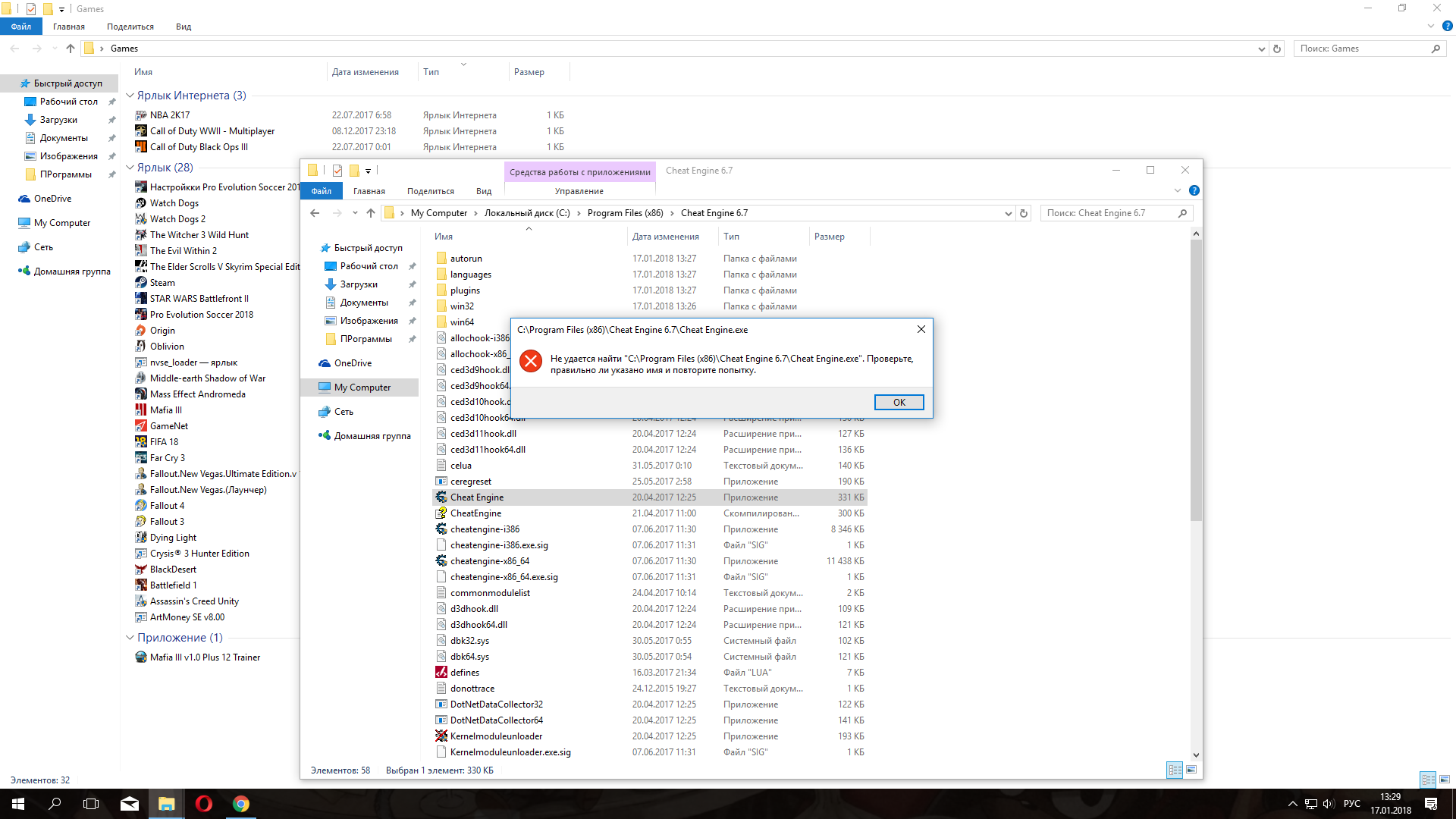The image size is (1456, 819).
Task: Select the defines LUA file icon
Action: pos(441,673)
